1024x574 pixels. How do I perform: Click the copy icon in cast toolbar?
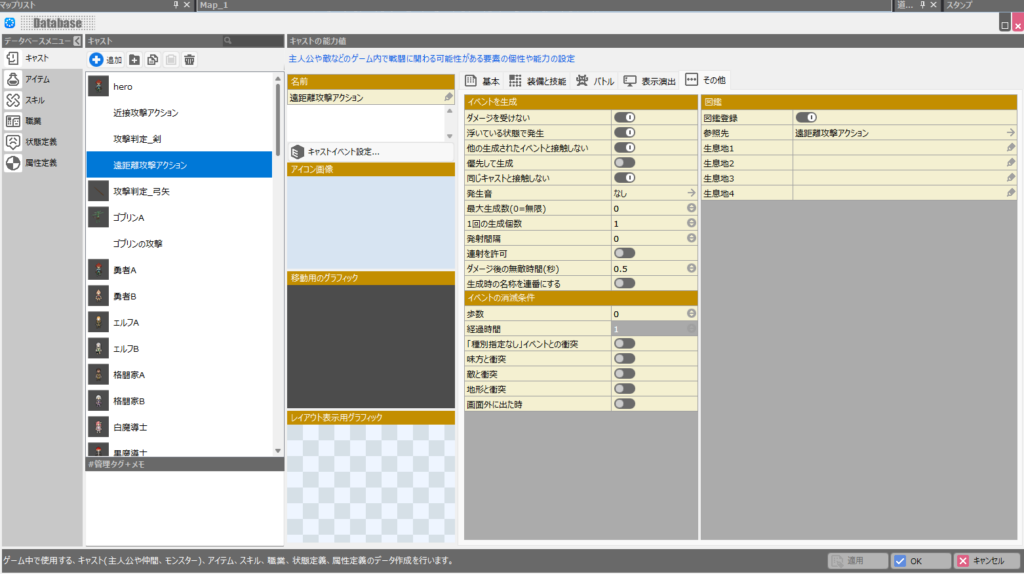(153, 60)
